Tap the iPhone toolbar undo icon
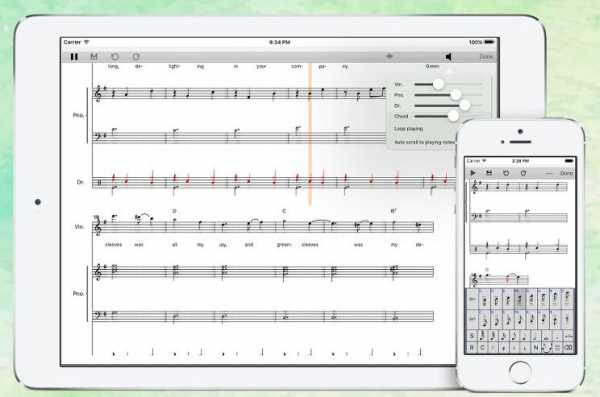 [506, 173]
